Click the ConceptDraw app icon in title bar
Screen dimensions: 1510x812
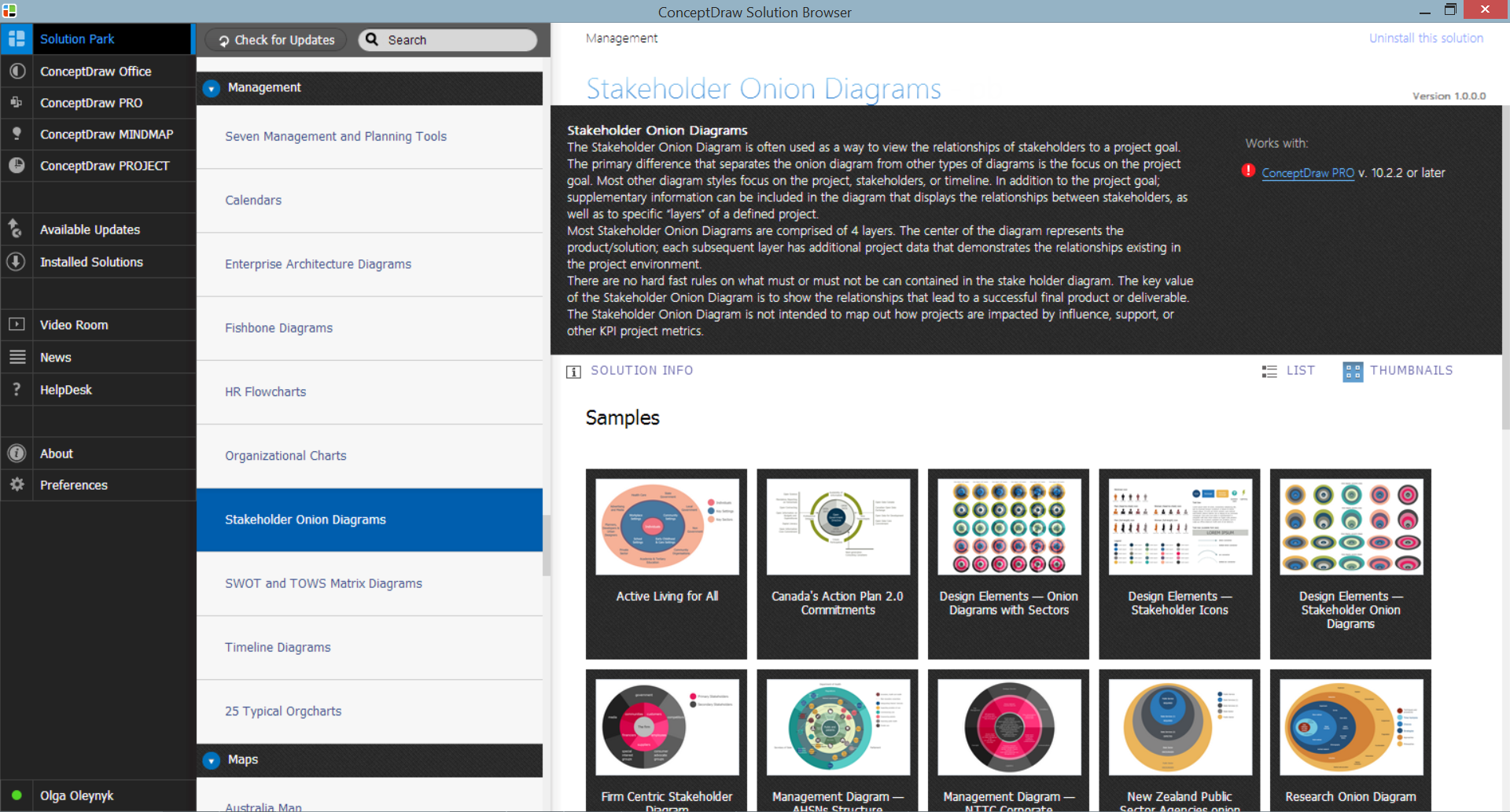[x=9, y=10]
